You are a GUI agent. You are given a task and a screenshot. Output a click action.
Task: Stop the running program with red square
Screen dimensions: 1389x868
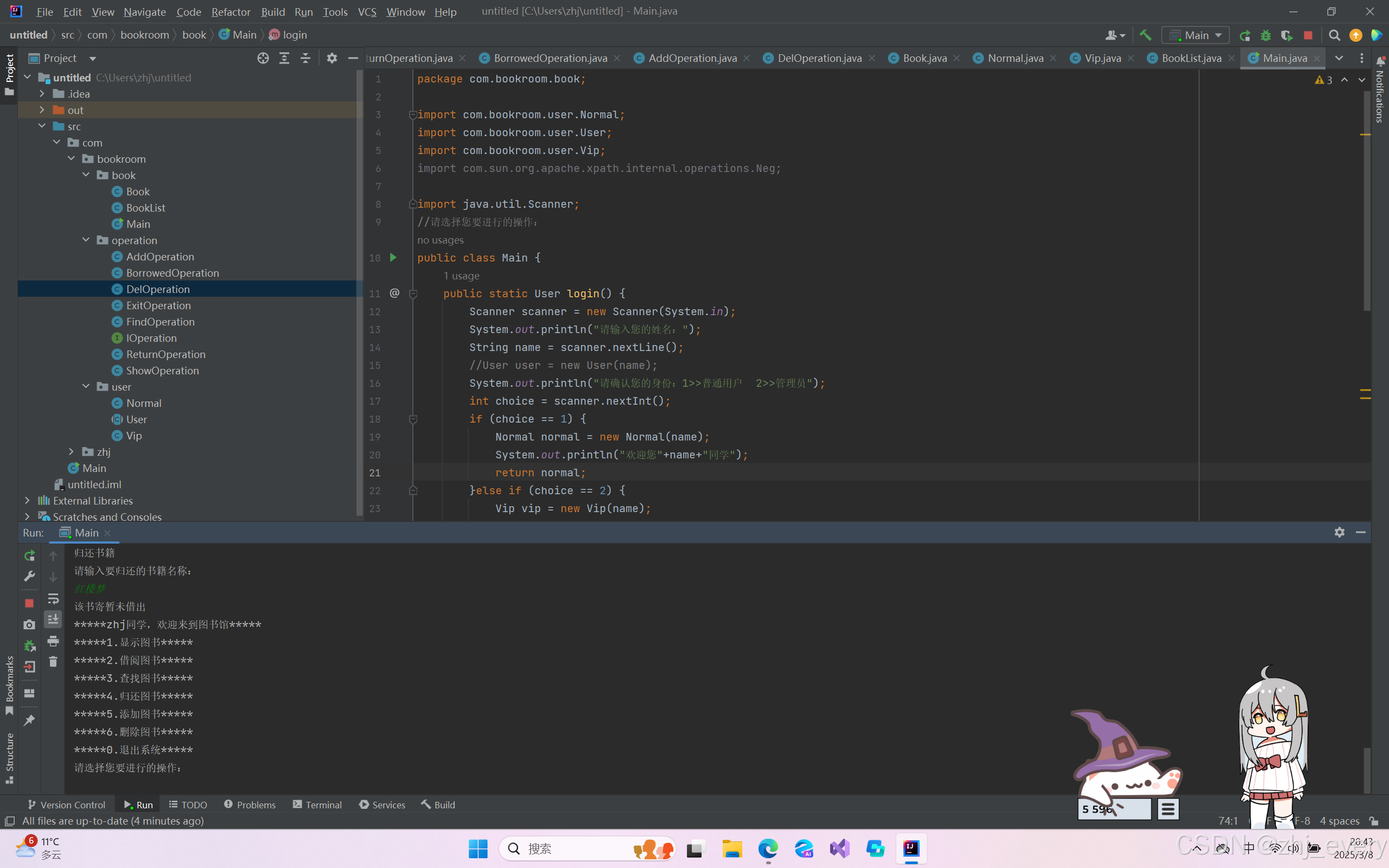tap(1308, 35)
